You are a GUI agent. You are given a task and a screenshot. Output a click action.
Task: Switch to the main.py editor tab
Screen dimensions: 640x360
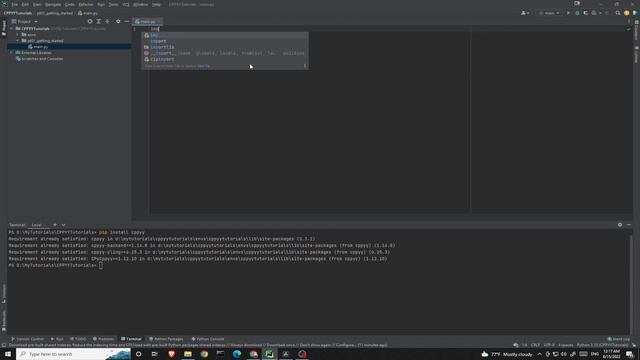pos(147,21)
